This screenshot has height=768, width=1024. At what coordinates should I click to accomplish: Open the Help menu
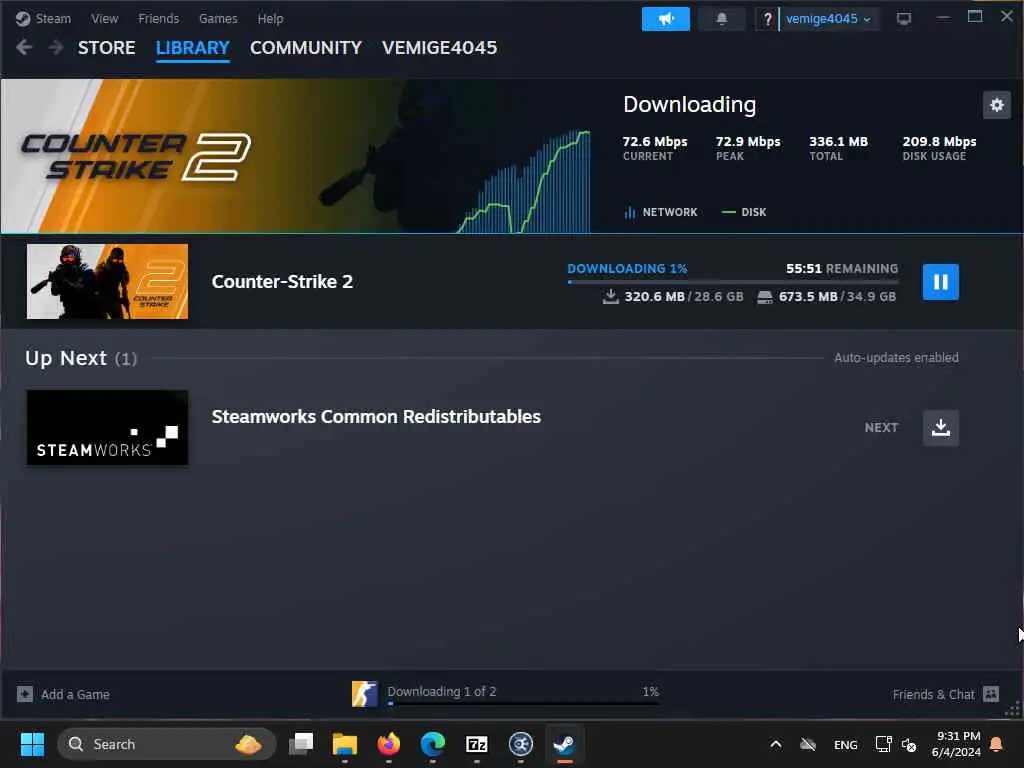(x=270, y=18)
